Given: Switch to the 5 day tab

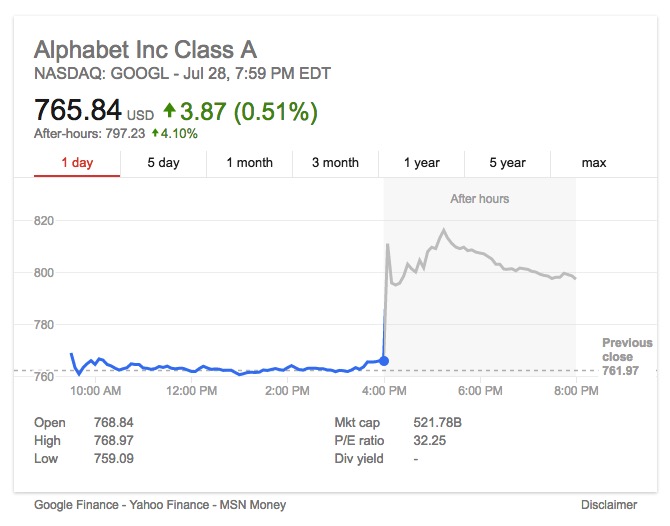Looking at the screenshot, I should [x=163, y=163].
